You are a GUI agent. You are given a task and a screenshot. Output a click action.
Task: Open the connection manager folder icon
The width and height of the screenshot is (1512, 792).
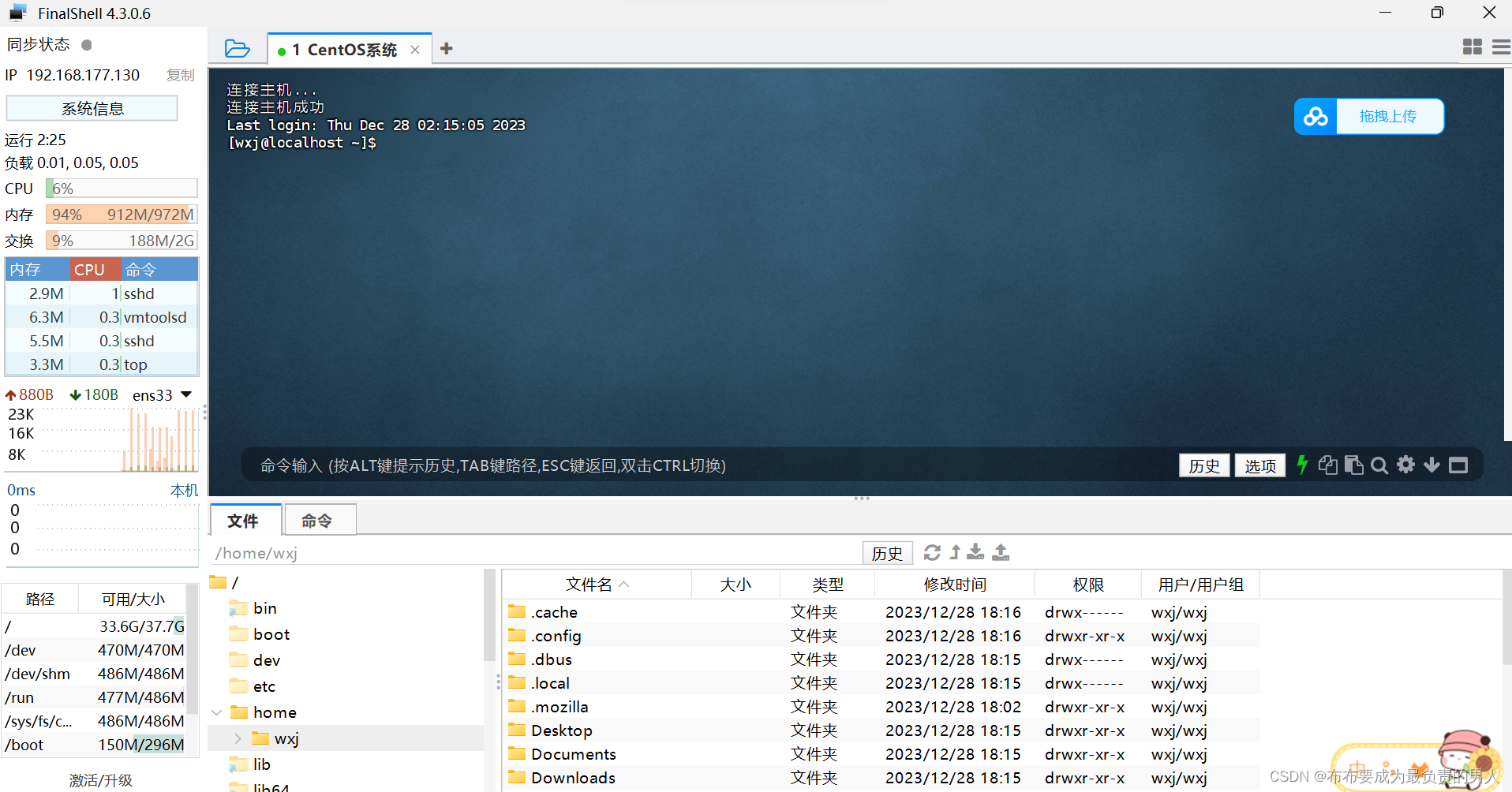[x=237, y=49]
